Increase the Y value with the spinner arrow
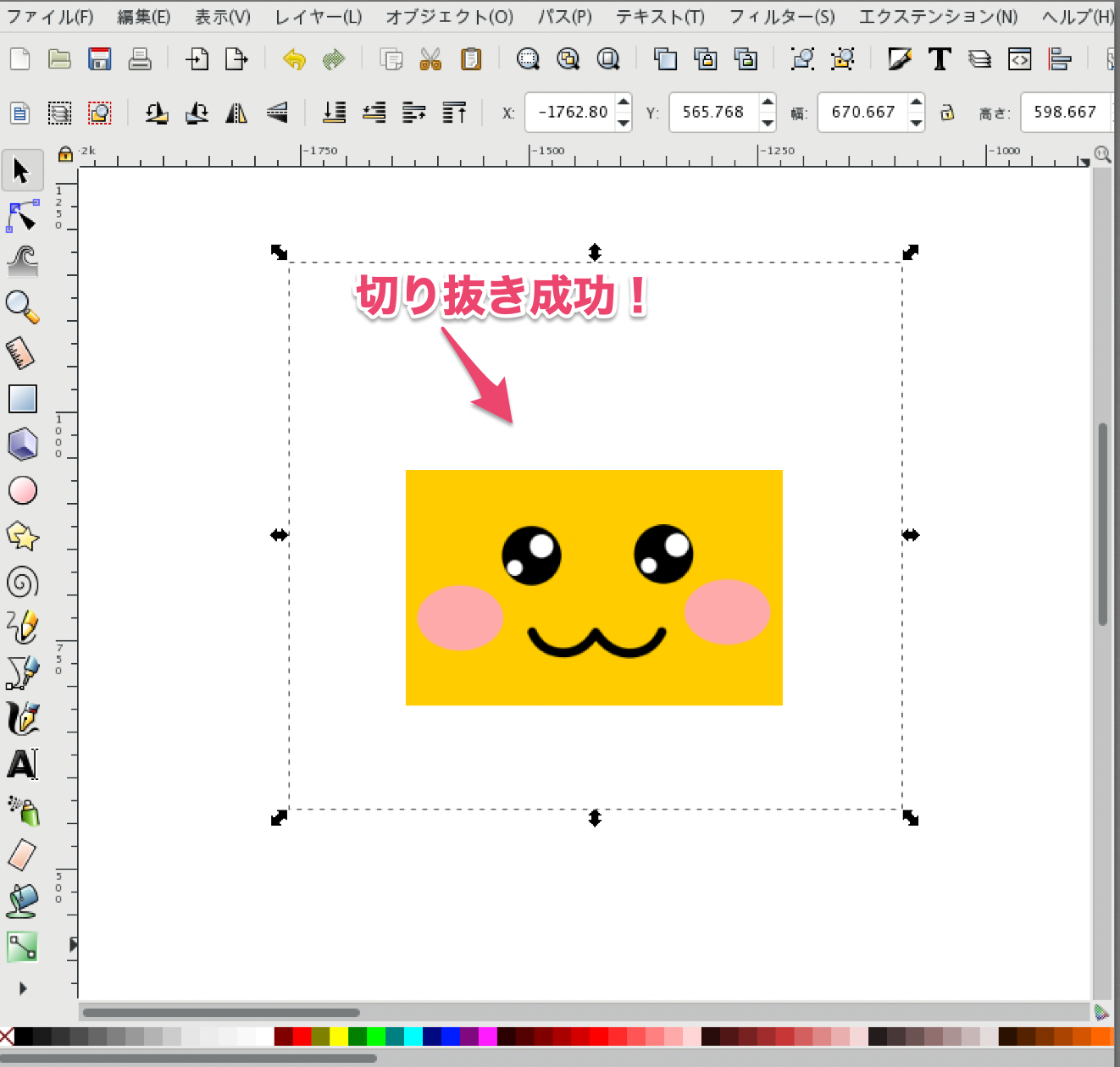Viewport: 1120px width, 1067px height. point(768,102)
